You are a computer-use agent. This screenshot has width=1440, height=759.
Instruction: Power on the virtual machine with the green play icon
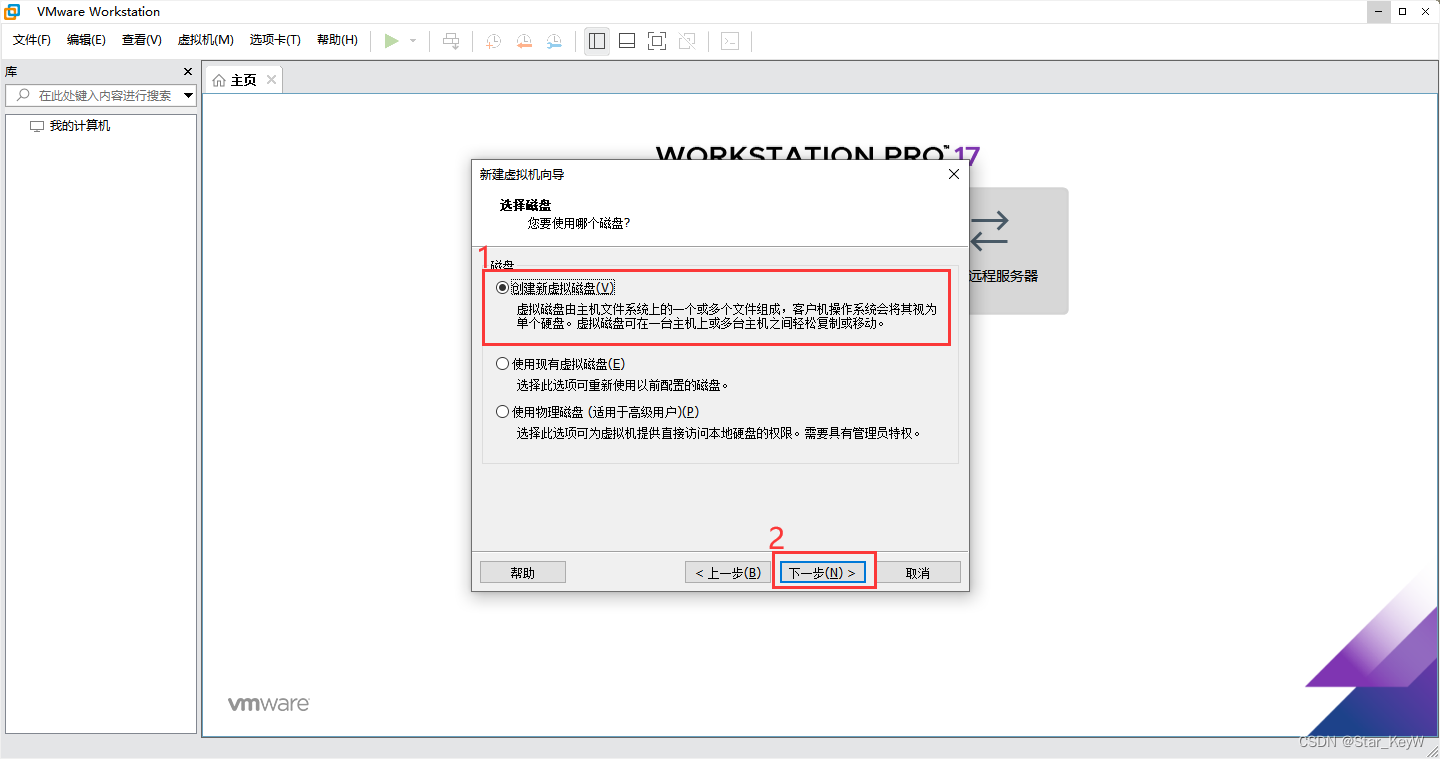click(x=392, y=41)
